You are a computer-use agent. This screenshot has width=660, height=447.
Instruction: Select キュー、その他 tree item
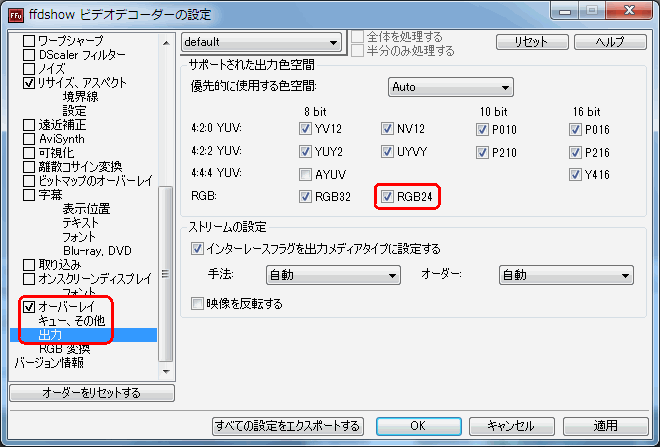(72, 321)
